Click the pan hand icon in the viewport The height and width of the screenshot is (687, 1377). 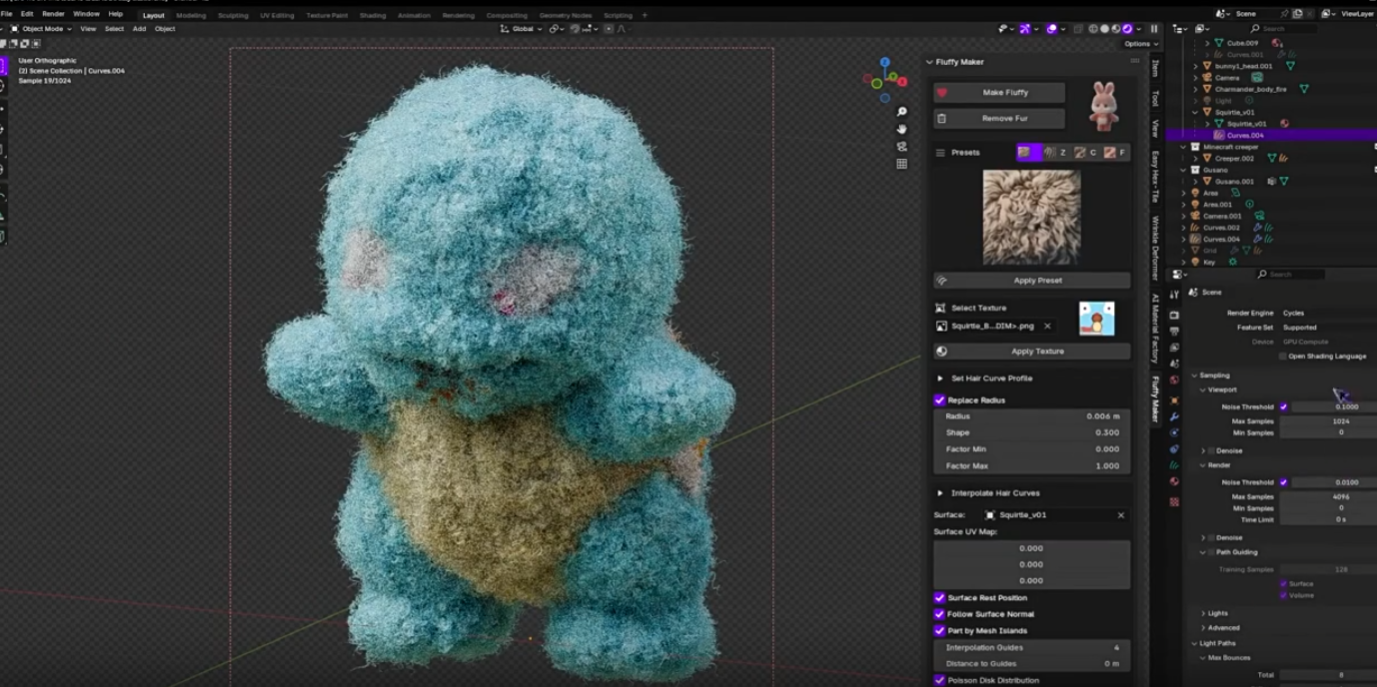(901, 129)
